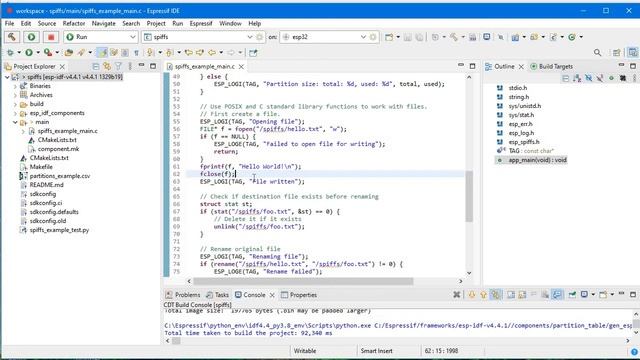Click the Debug bug icon in second toolbar
The width and height of the screenshot is (640, 360).
tap(10, 53)
